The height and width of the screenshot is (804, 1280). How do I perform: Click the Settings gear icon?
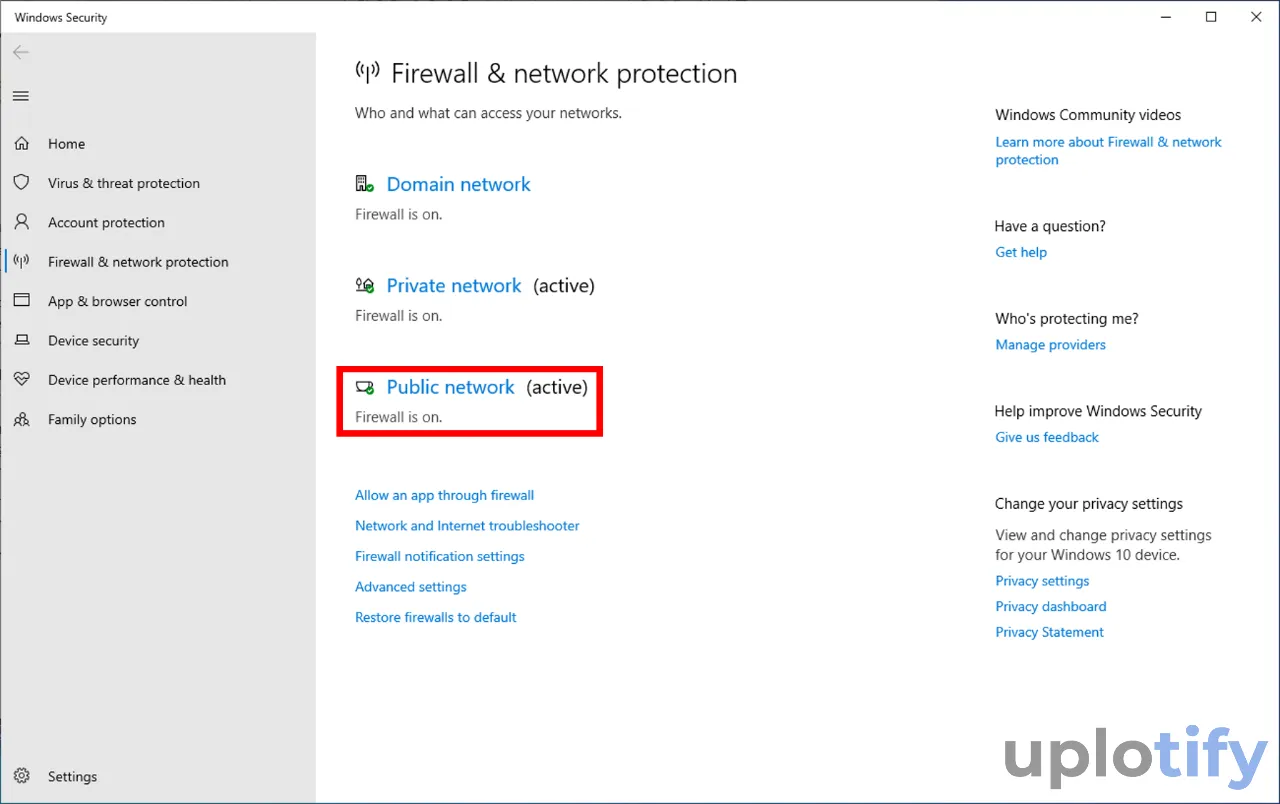[x=22, y=777]
